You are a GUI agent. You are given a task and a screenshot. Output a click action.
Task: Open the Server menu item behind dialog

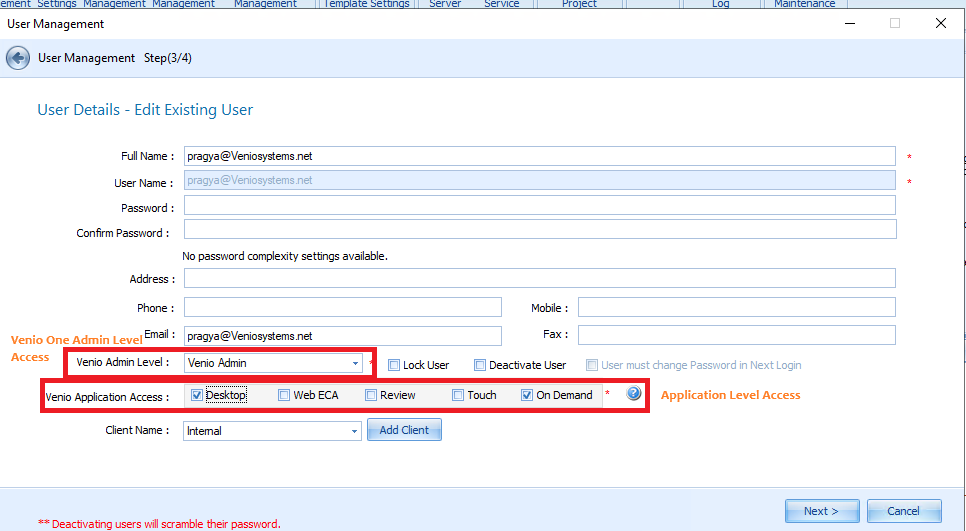point(445,4)
